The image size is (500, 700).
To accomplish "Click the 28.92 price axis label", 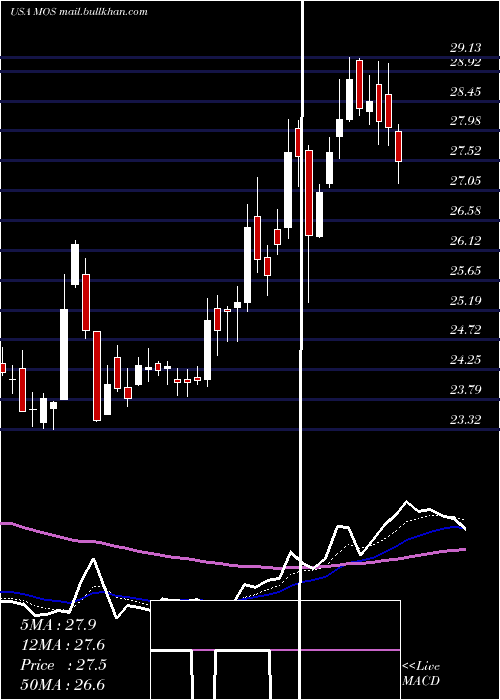I will [x=466, y=62].
